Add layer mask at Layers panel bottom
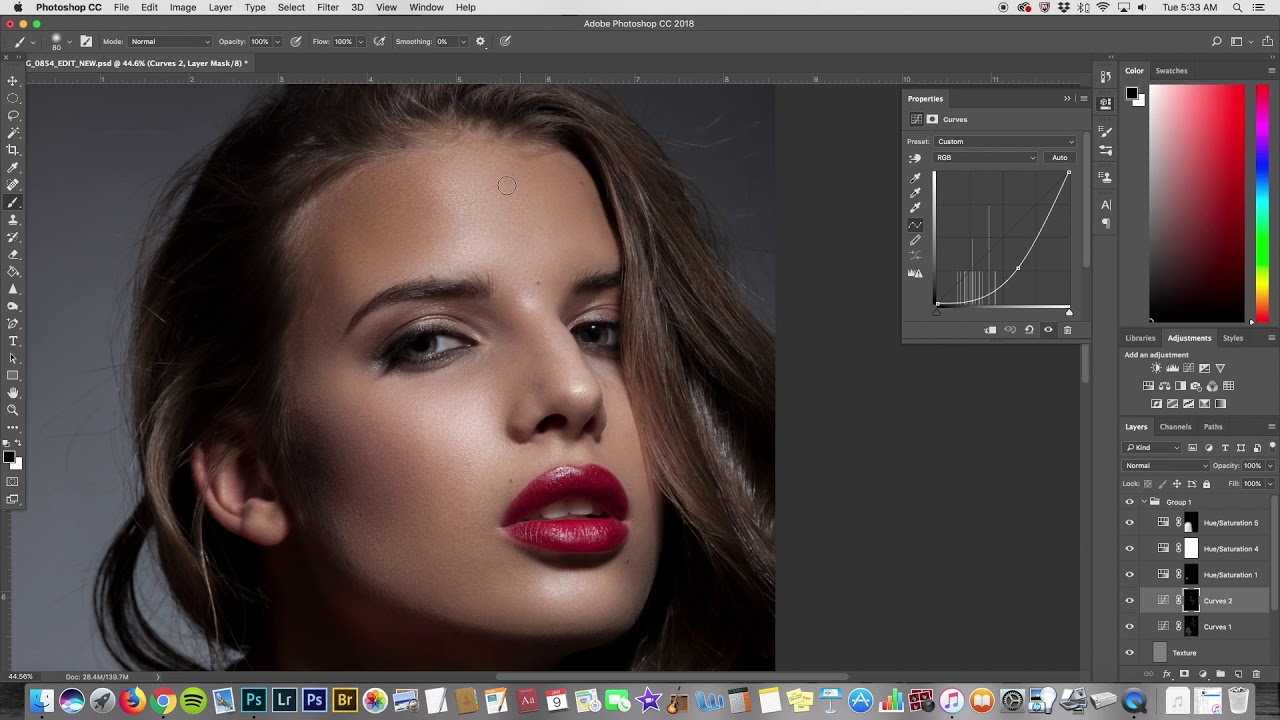The image size is (1280, 720). pos(1185,675)
